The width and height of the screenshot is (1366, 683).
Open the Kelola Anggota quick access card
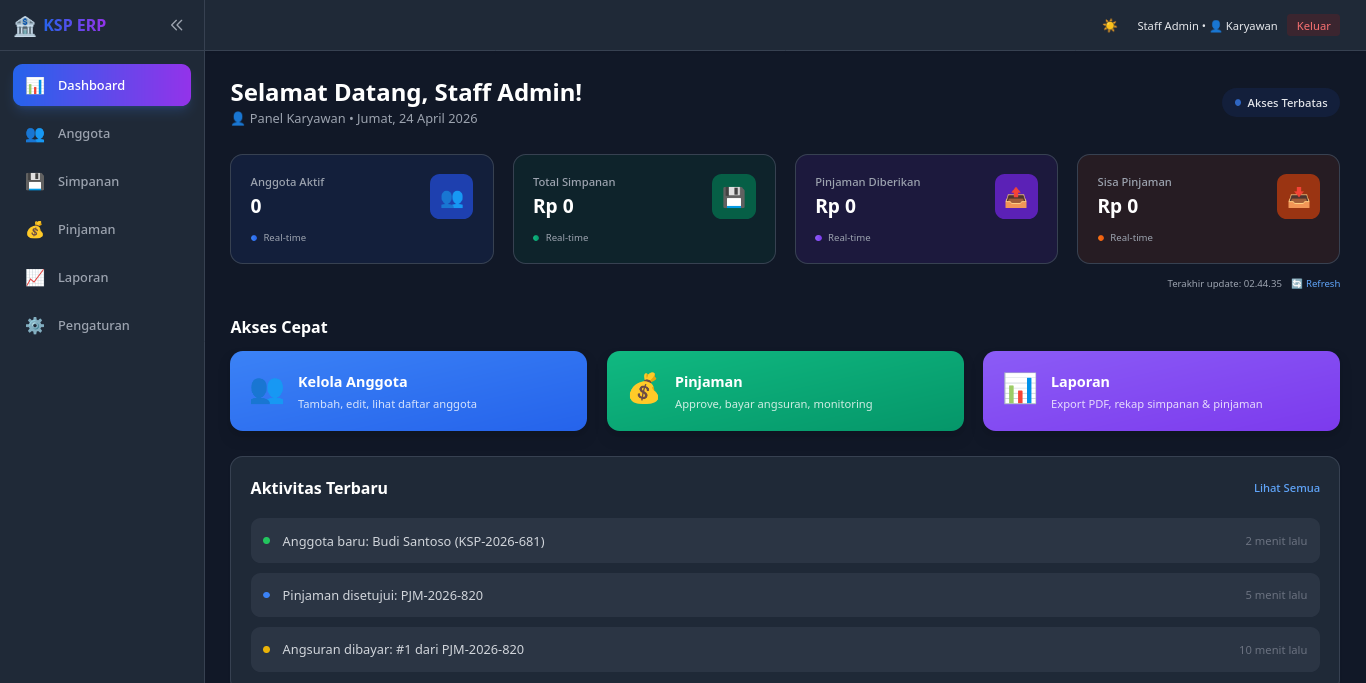coord(408,391)
